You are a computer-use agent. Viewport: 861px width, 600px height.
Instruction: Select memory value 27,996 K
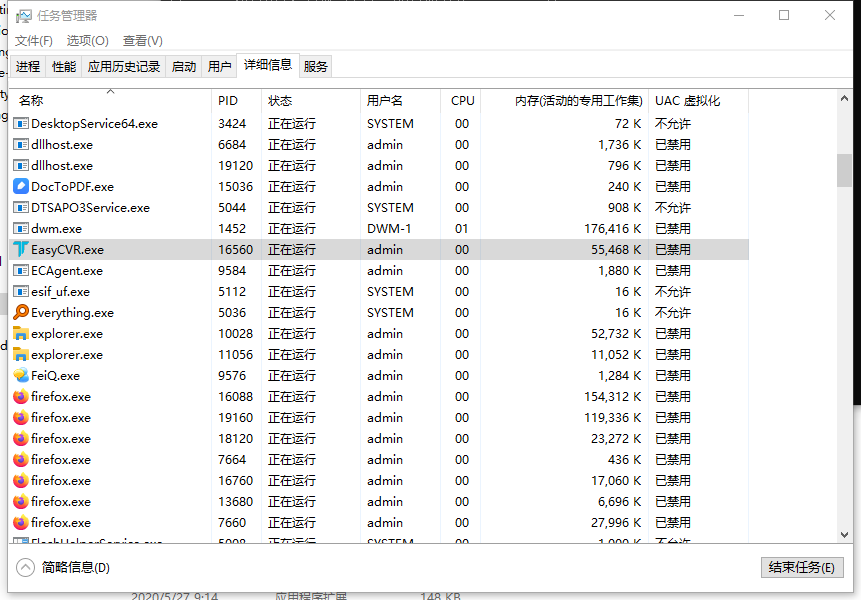pos(616,522)
